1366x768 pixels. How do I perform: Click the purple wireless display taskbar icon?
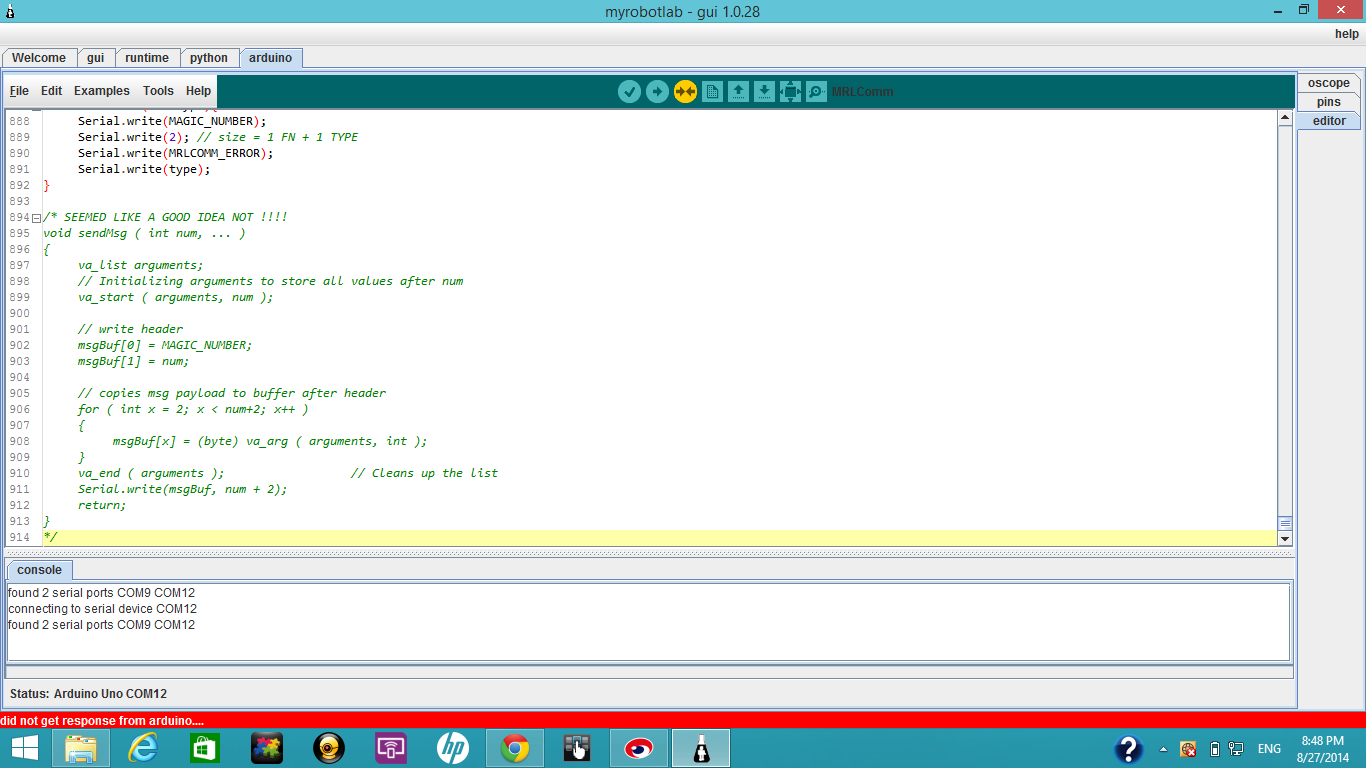391,748
